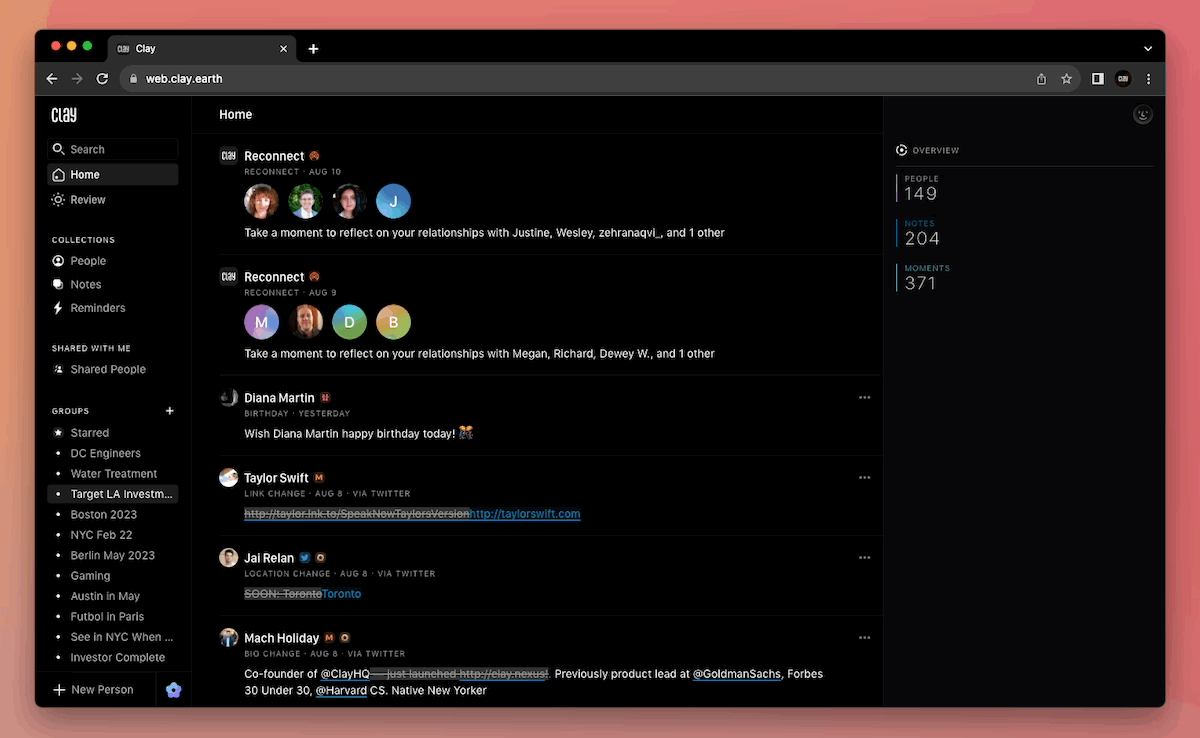Click the browser back arrow
The image size is (1200, 738).
tap(52, 78)
